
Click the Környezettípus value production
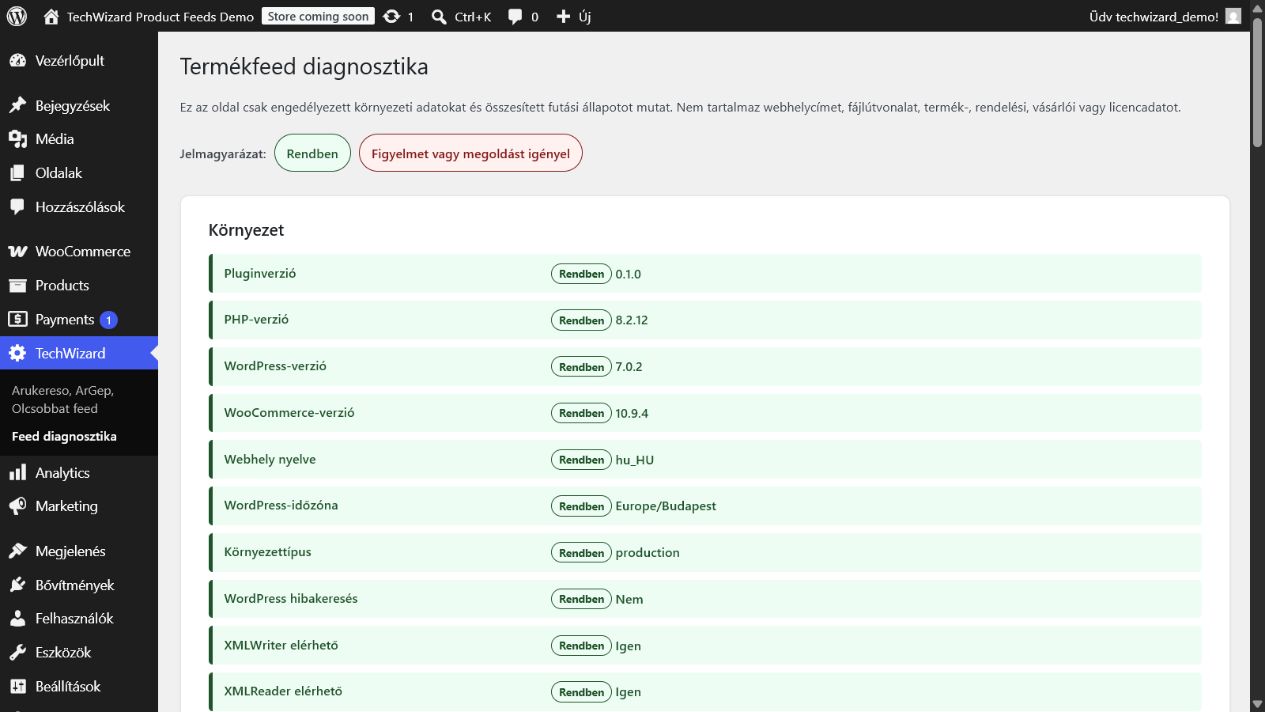(648, 553)
